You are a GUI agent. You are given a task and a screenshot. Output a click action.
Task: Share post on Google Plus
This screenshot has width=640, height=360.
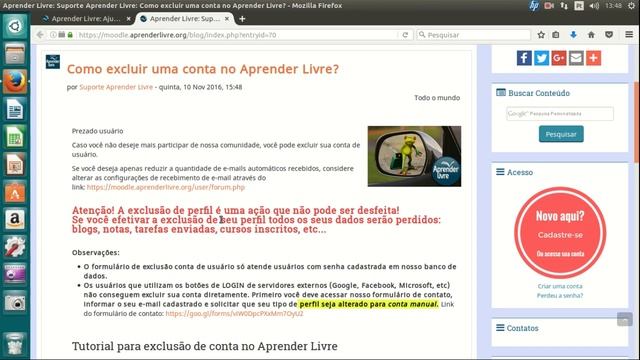pos(559,58)
